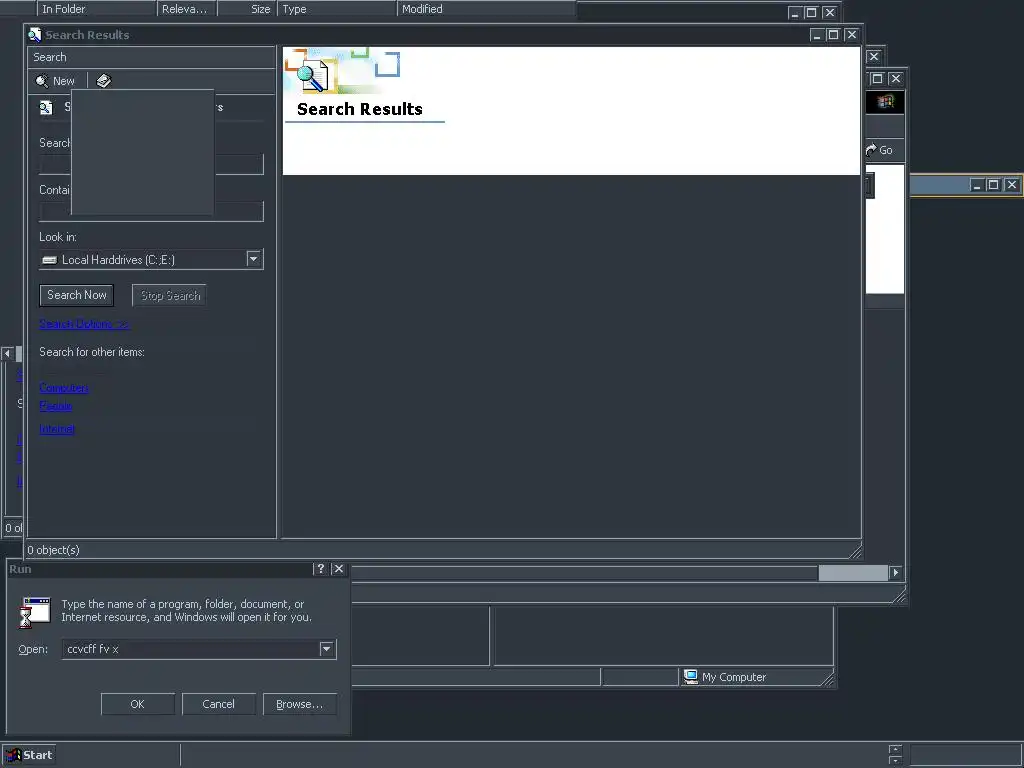The image size is (1024, 768).
Task: Close the Search Results window
Action: click(x=851, y=35)
